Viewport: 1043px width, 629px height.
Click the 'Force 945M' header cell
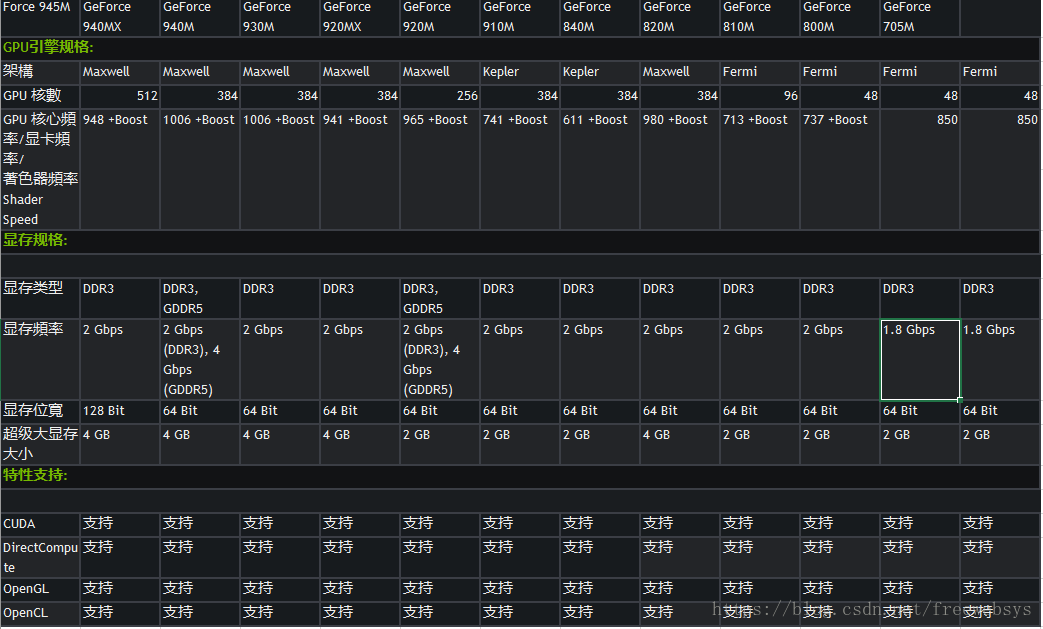[40, 17]
